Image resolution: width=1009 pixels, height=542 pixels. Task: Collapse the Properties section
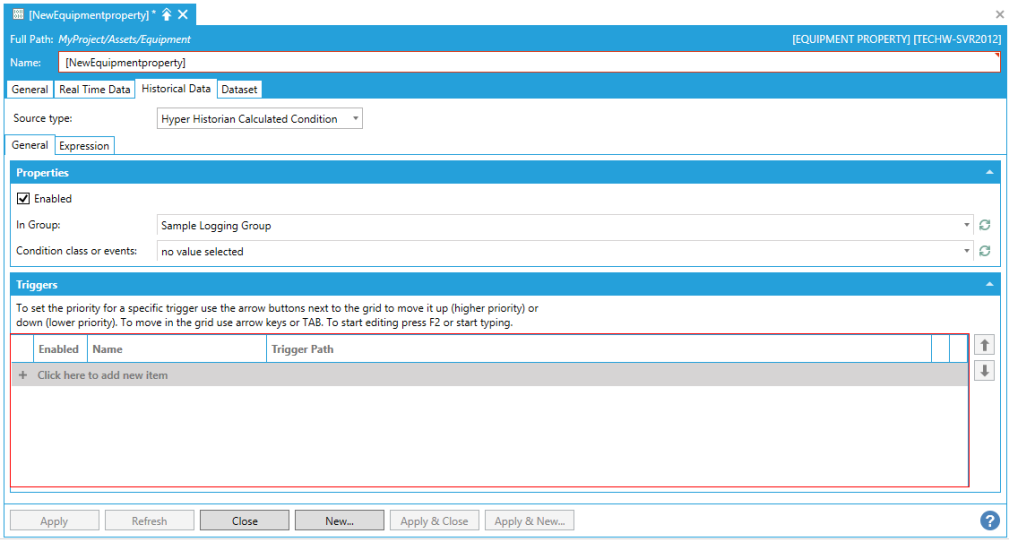click(x=989, y=173)
